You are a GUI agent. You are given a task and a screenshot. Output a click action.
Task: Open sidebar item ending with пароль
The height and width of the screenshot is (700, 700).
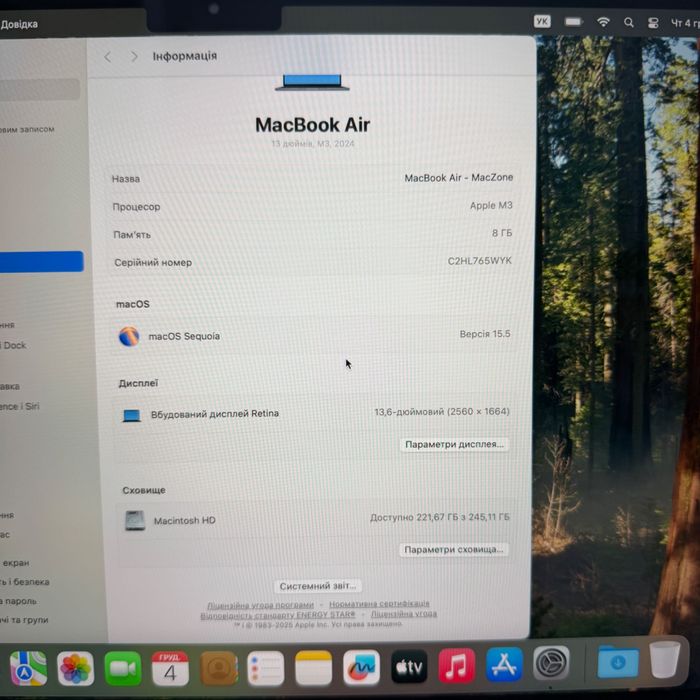coord(18,601)
